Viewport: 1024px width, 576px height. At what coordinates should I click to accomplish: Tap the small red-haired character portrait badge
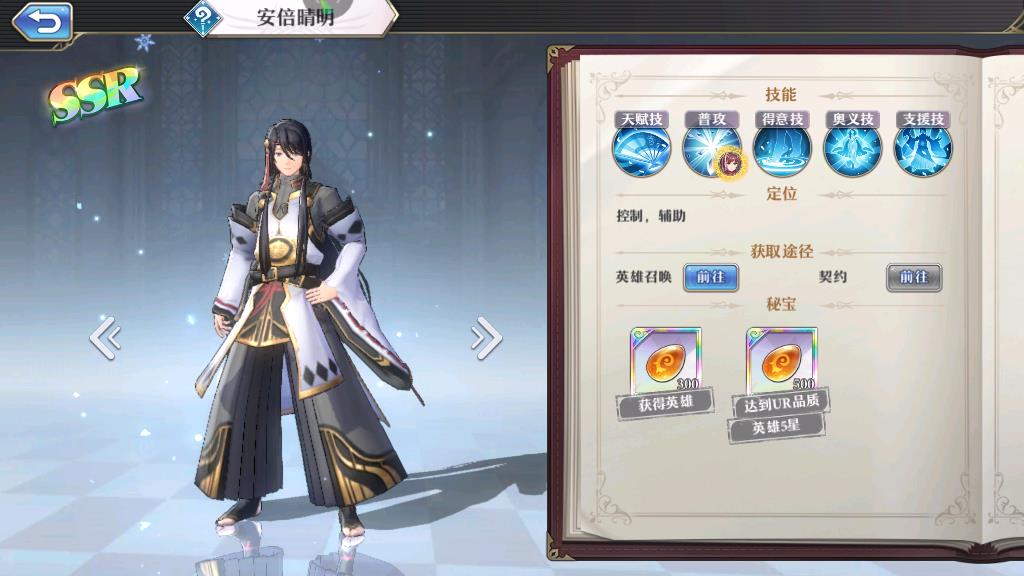coord(731,164)
